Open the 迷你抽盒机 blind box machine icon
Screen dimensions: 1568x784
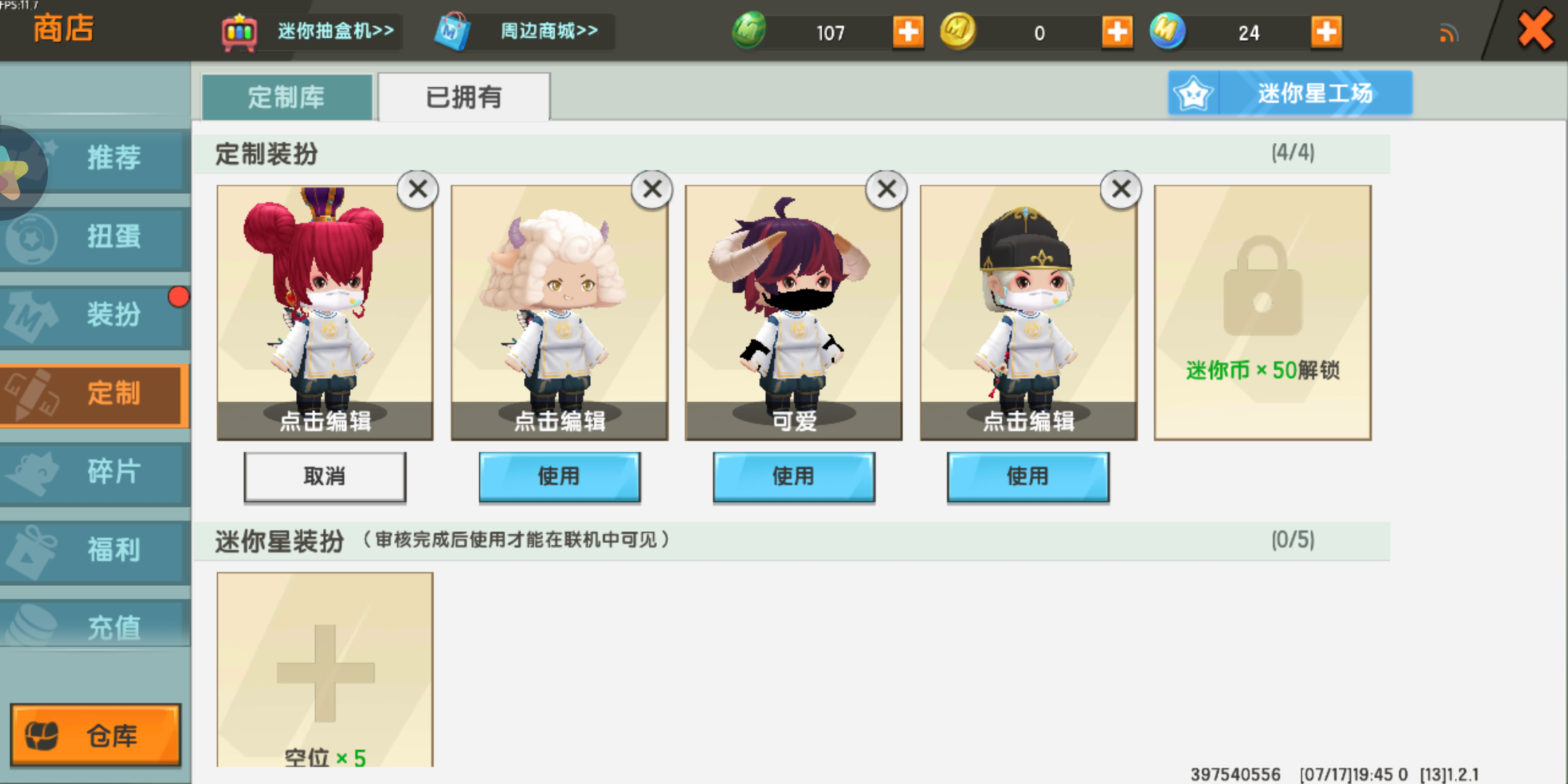(x=239, y=32)
